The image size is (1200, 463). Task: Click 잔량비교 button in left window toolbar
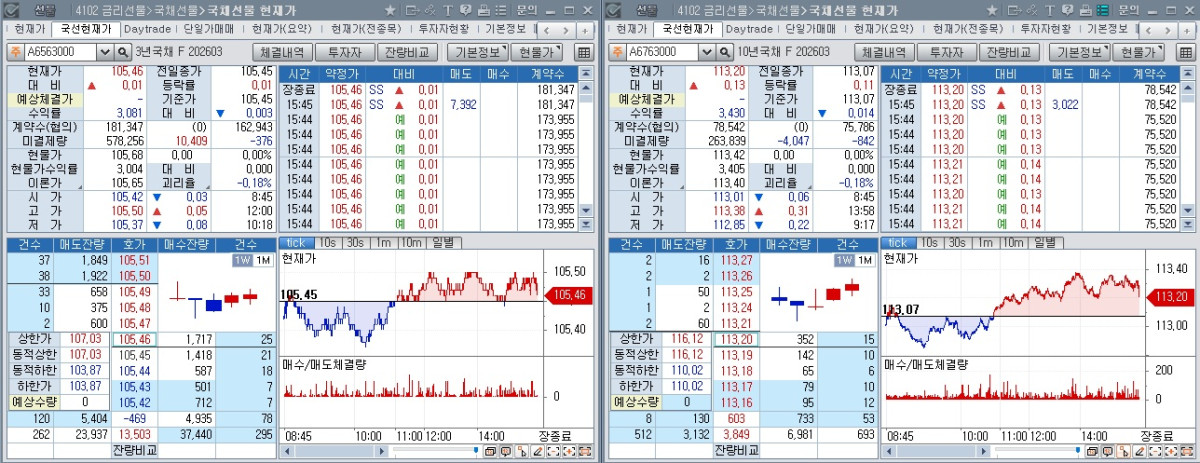click(407, 52)
